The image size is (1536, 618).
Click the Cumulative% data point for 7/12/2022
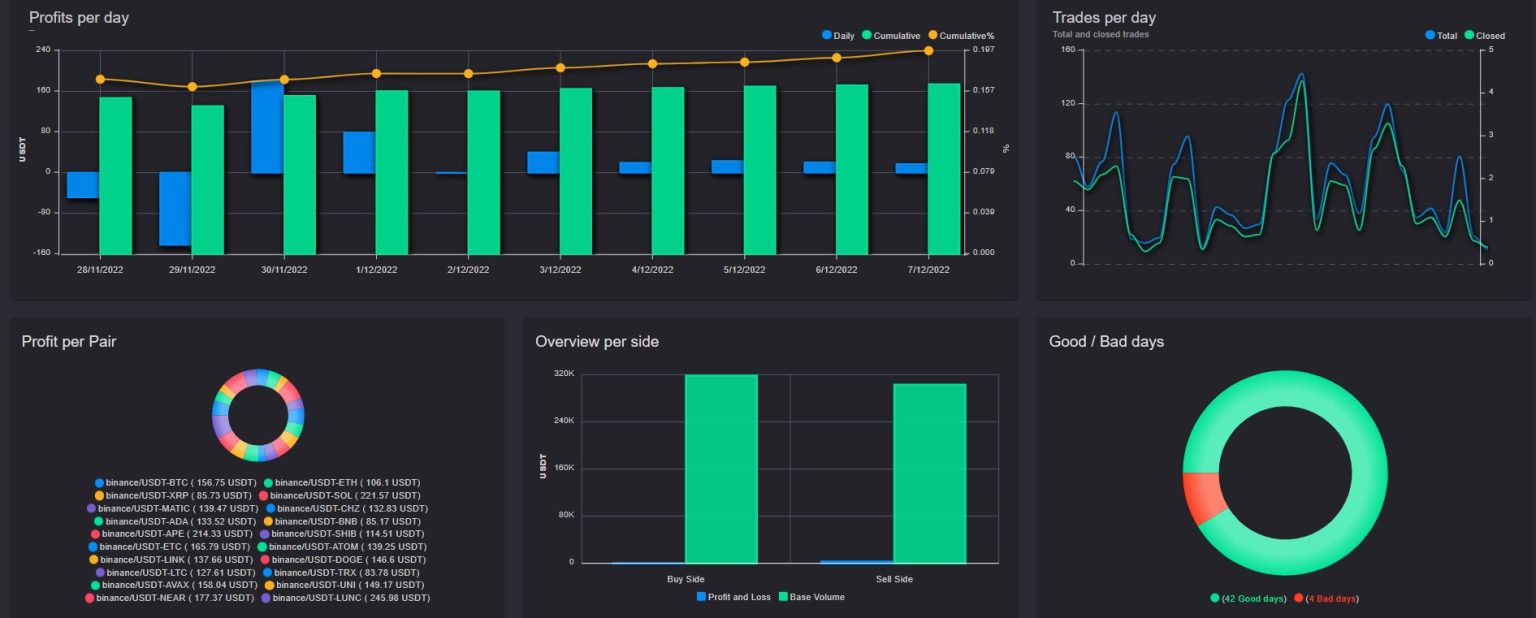click(x=928, y=51)
